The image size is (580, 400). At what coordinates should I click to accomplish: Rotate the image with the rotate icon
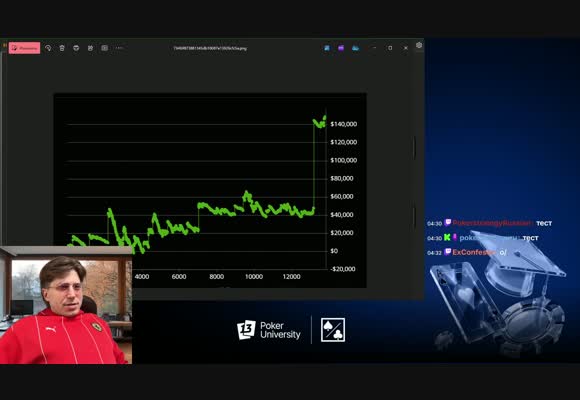48,48
